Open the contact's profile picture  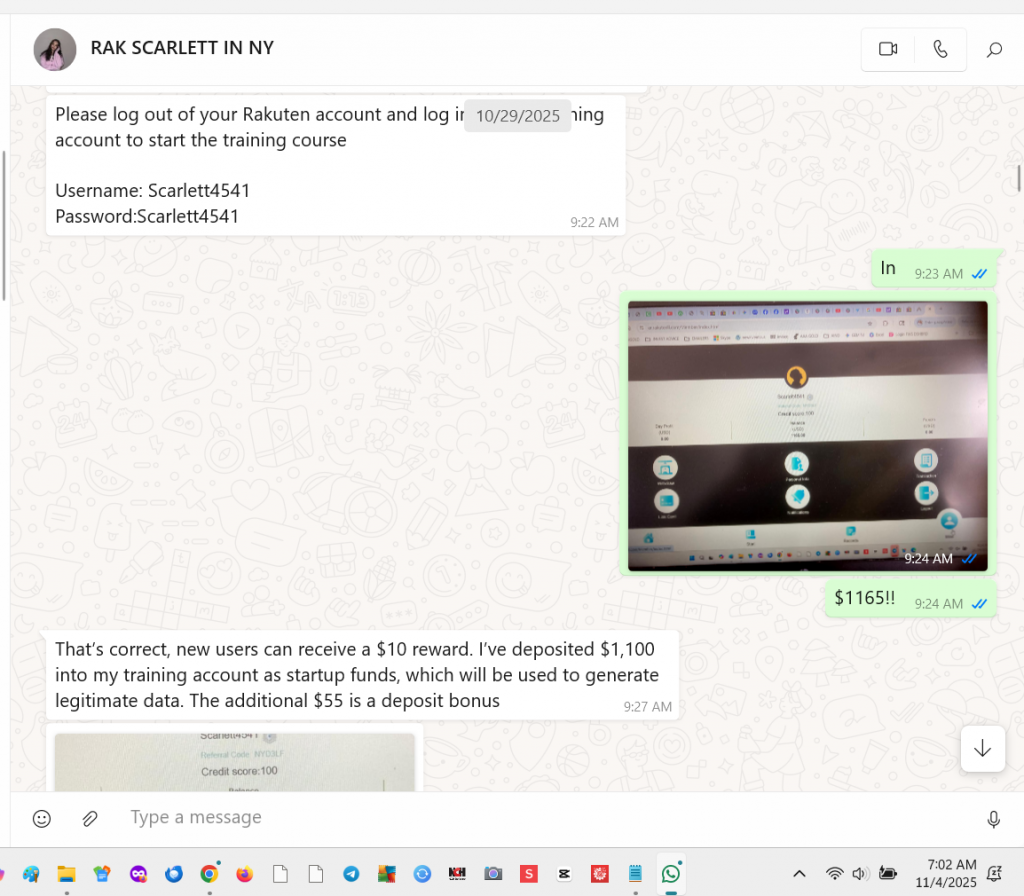click(x=54, y=49)
